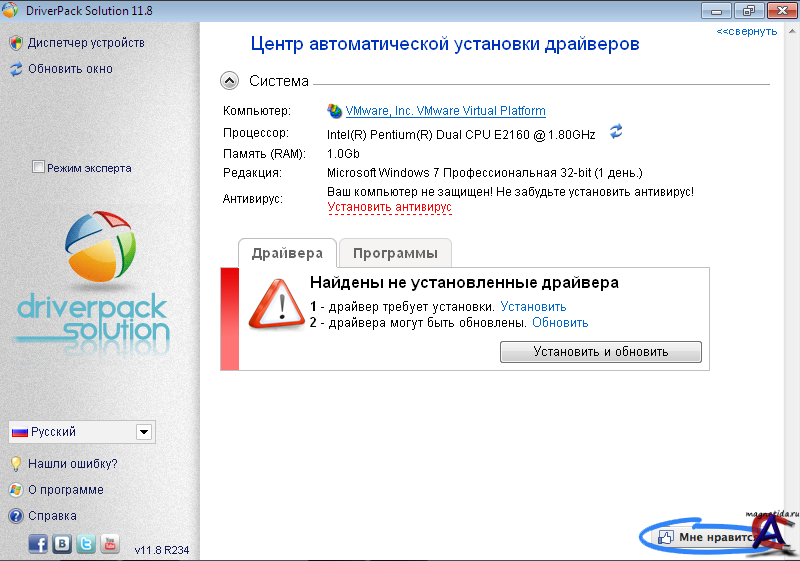Click the <<свернуть collapse link

click(x=746, y=31)
